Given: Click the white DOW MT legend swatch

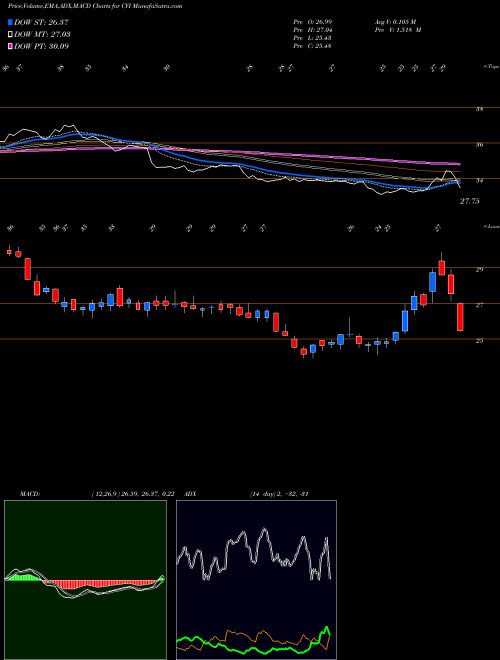Looking at the screenshot, I should pyautogui.click(x=10, y=34).
